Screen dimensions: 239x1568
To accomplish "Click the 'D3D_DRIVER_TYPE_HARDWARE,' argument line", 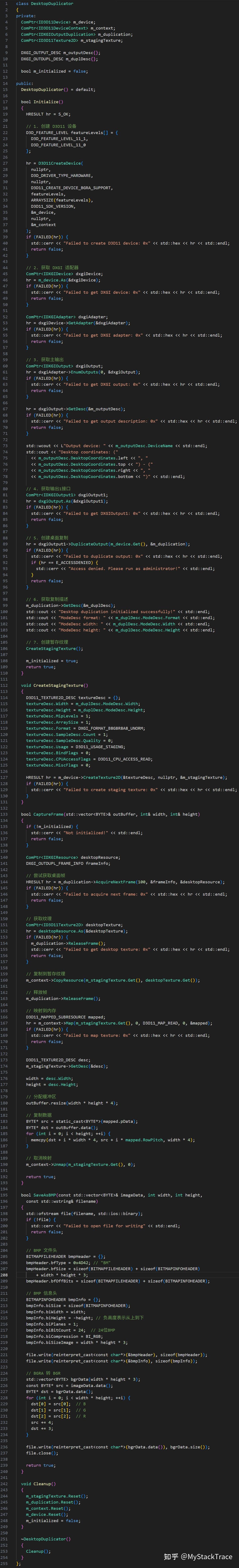I will [x=62, y=175].
